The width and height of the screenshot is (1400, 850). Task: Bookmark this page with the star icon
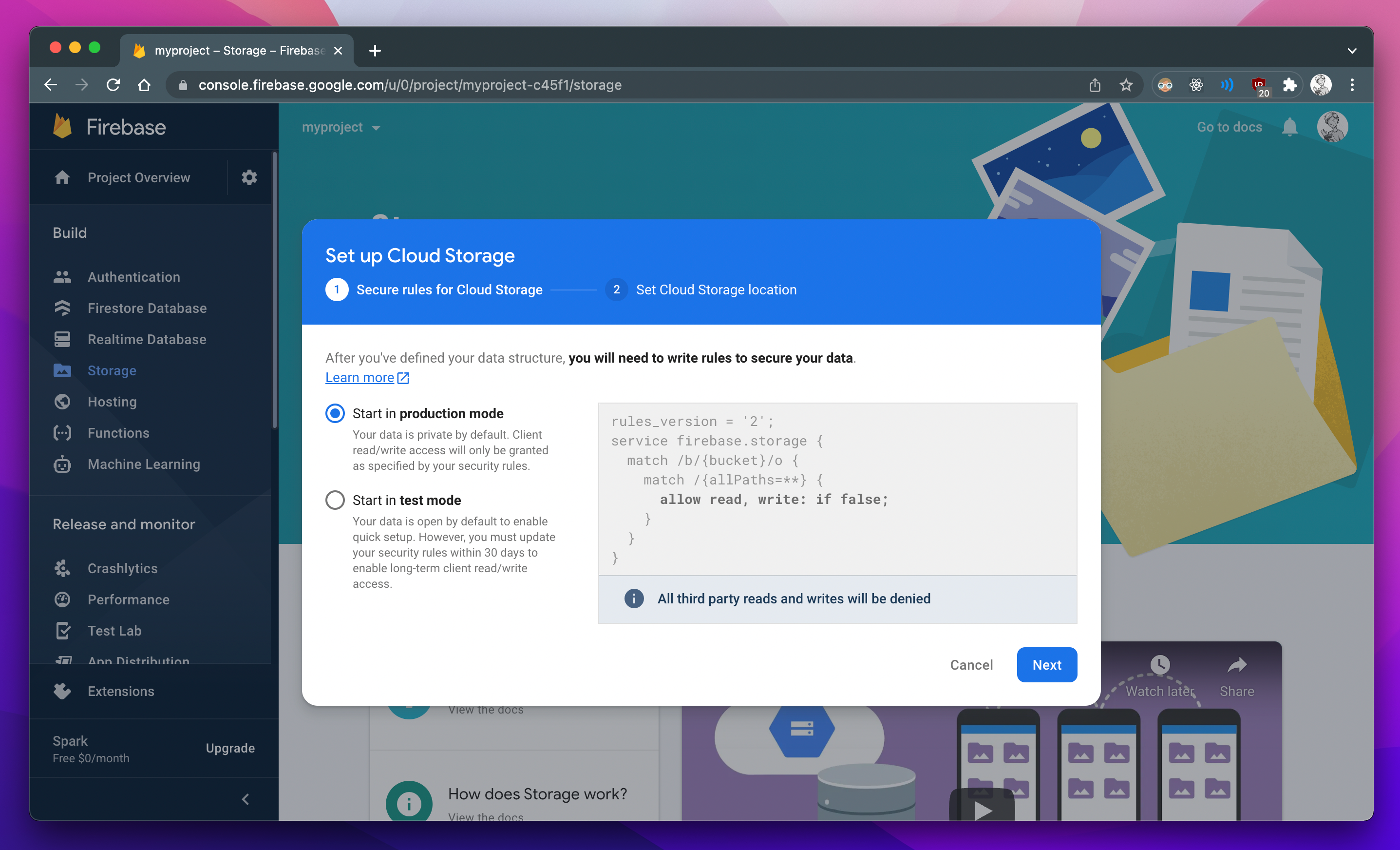point(1126,85)
